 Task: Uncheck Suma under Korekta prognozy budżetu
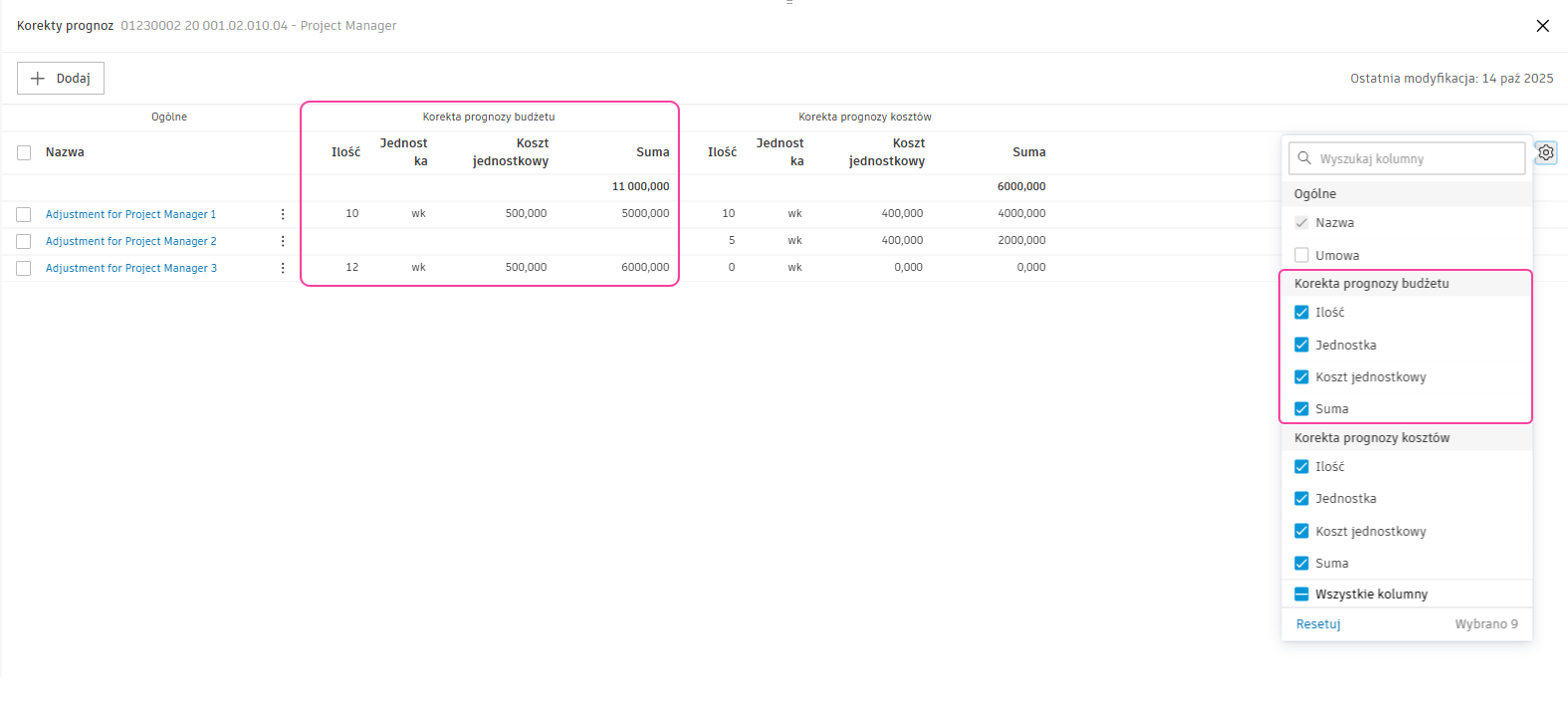click(x=1301, y=409)
